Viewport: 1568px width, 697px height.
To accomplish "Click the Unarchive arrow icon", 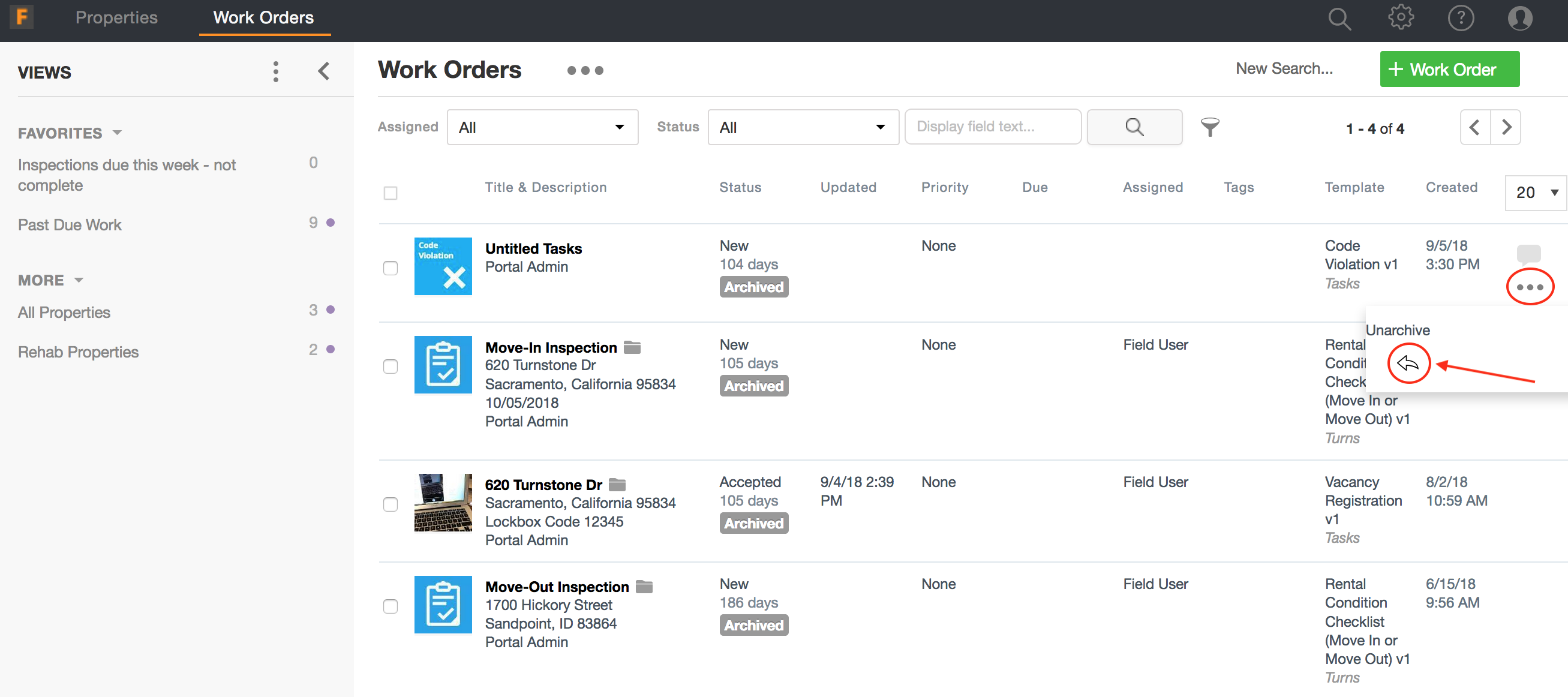I will click(x=1408, y=363).
